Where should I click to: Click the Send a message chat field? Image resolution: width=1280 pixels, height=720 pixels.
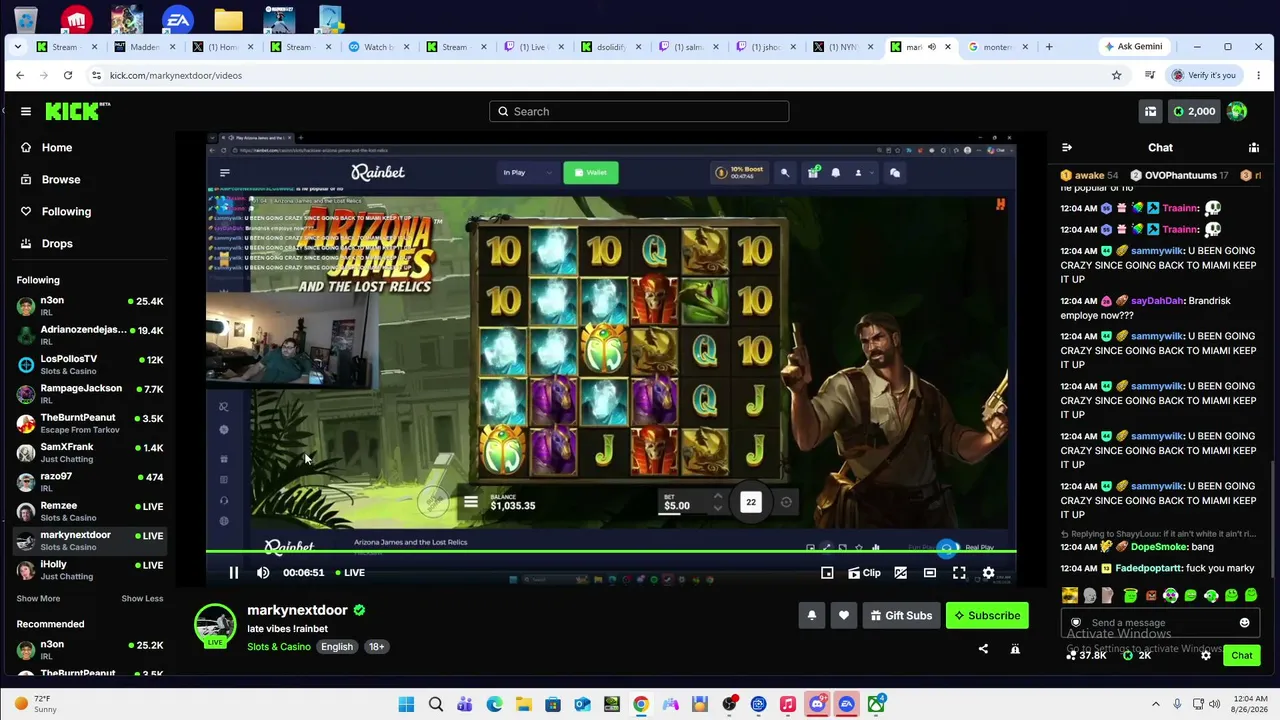1158,623
